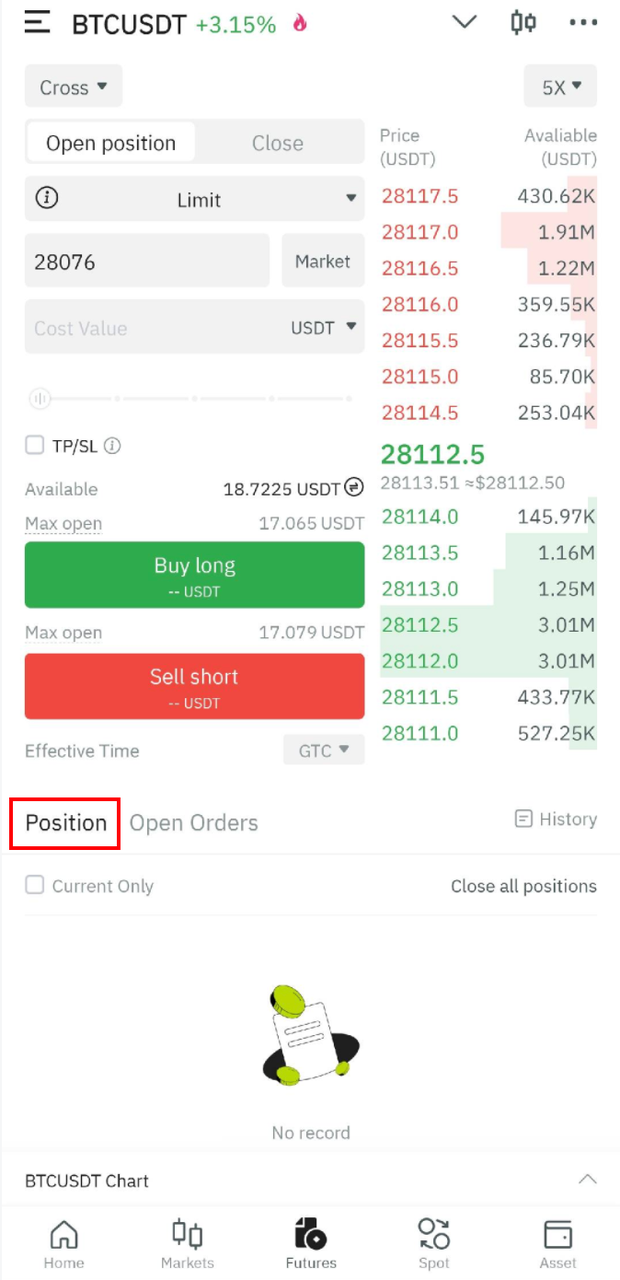Viewport: 620px width, 1280px height.
Task: Click the position size slider handle
Action: (40, 399)
